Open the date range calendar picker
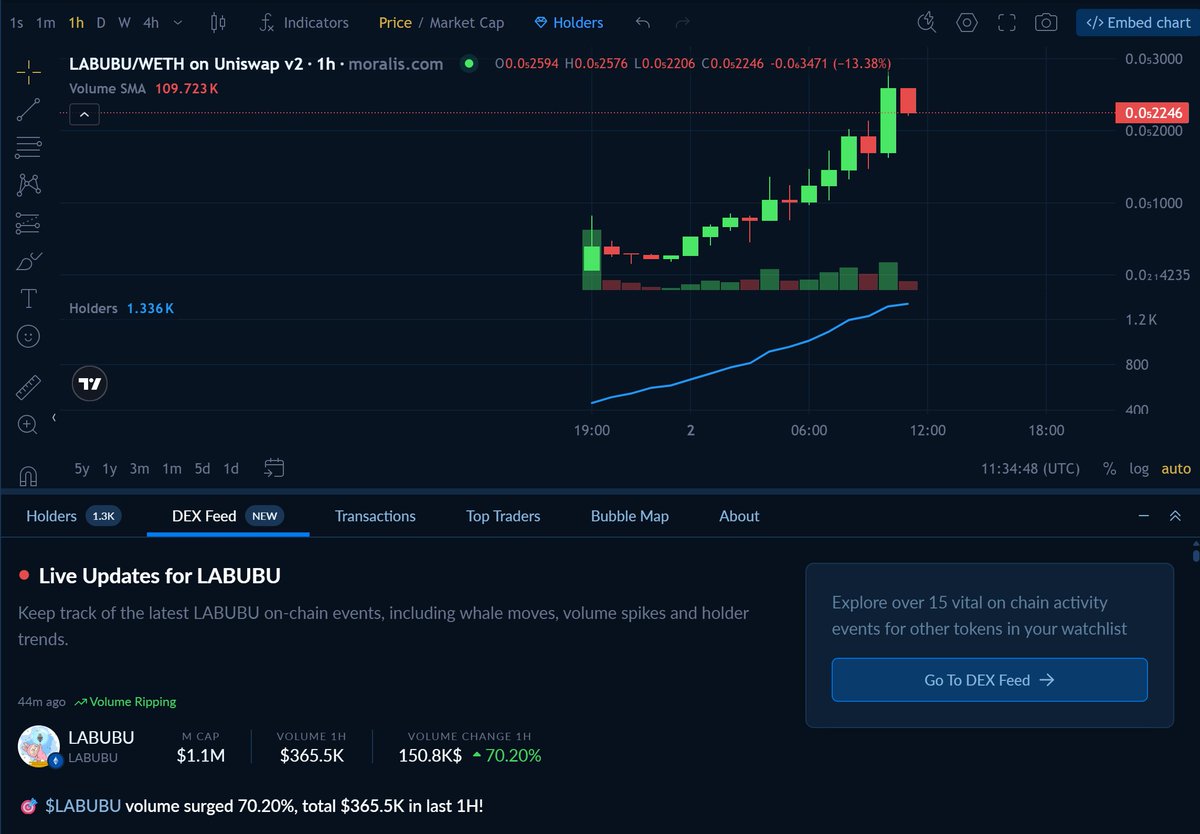The image size is (1200, 834). click(x=275, y=467)
